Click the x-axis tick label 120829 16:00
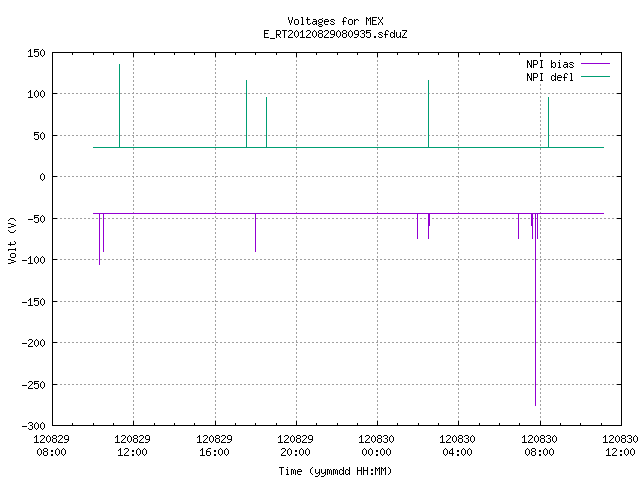The height and width of the screenshot is (480, 640). point(214,446)
